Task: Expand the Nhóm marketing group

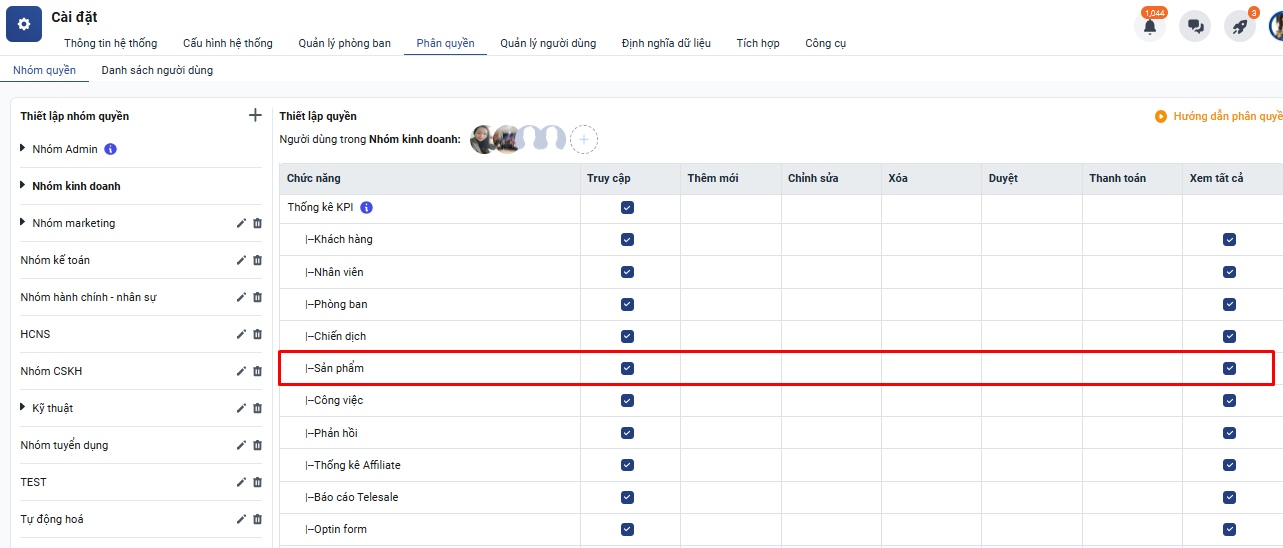Action: (24, 223)
